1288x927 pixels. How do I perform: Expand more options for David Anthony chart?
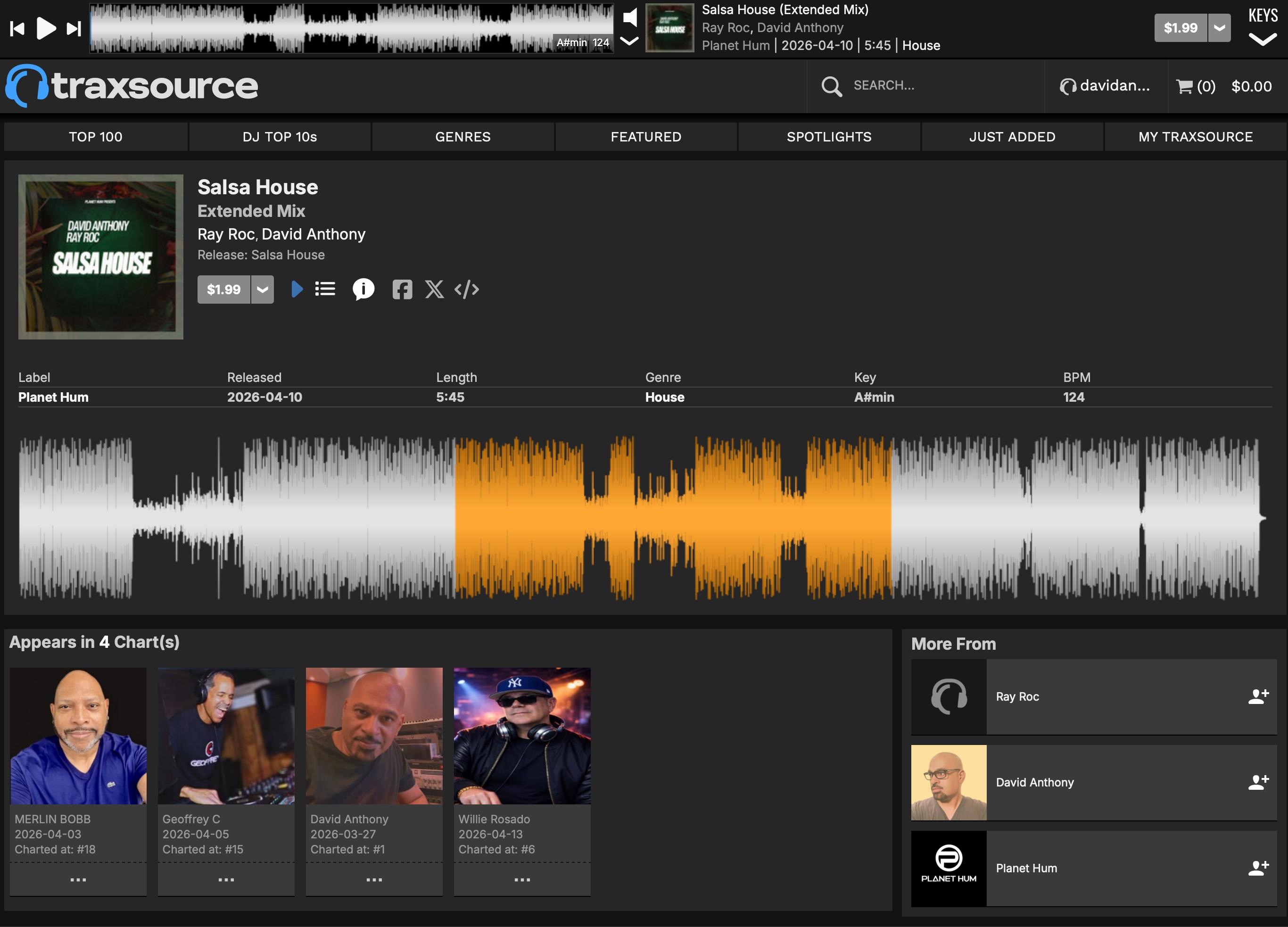click(374, 879)
